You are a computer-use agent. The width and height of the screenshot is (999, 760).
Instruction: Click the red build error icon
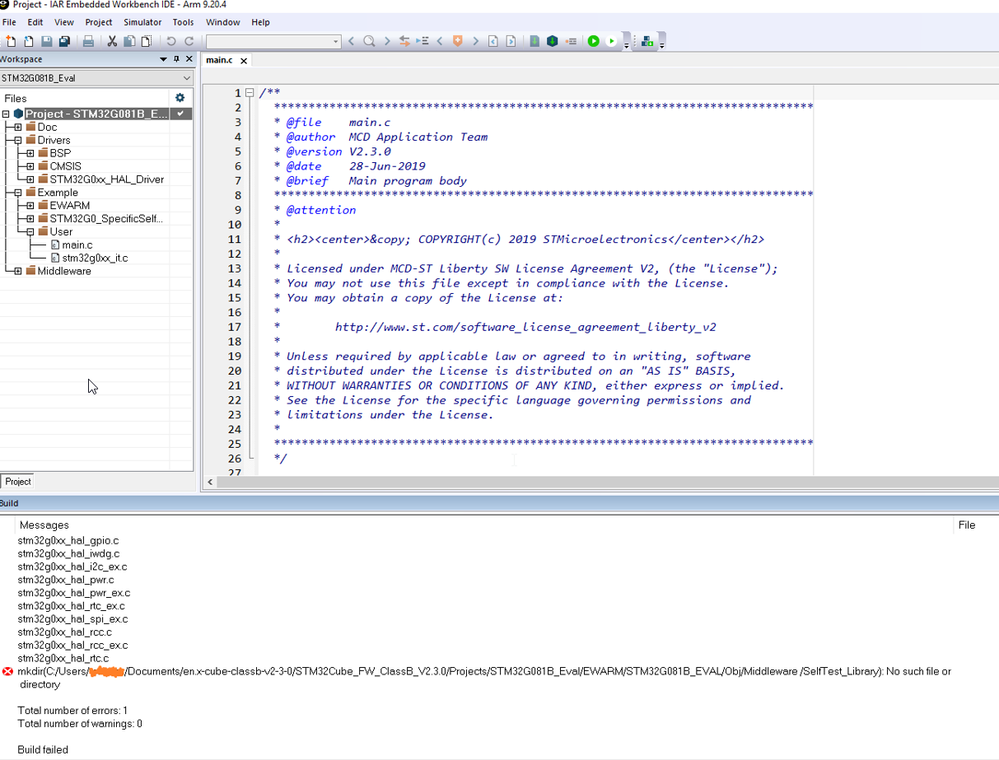8,672
